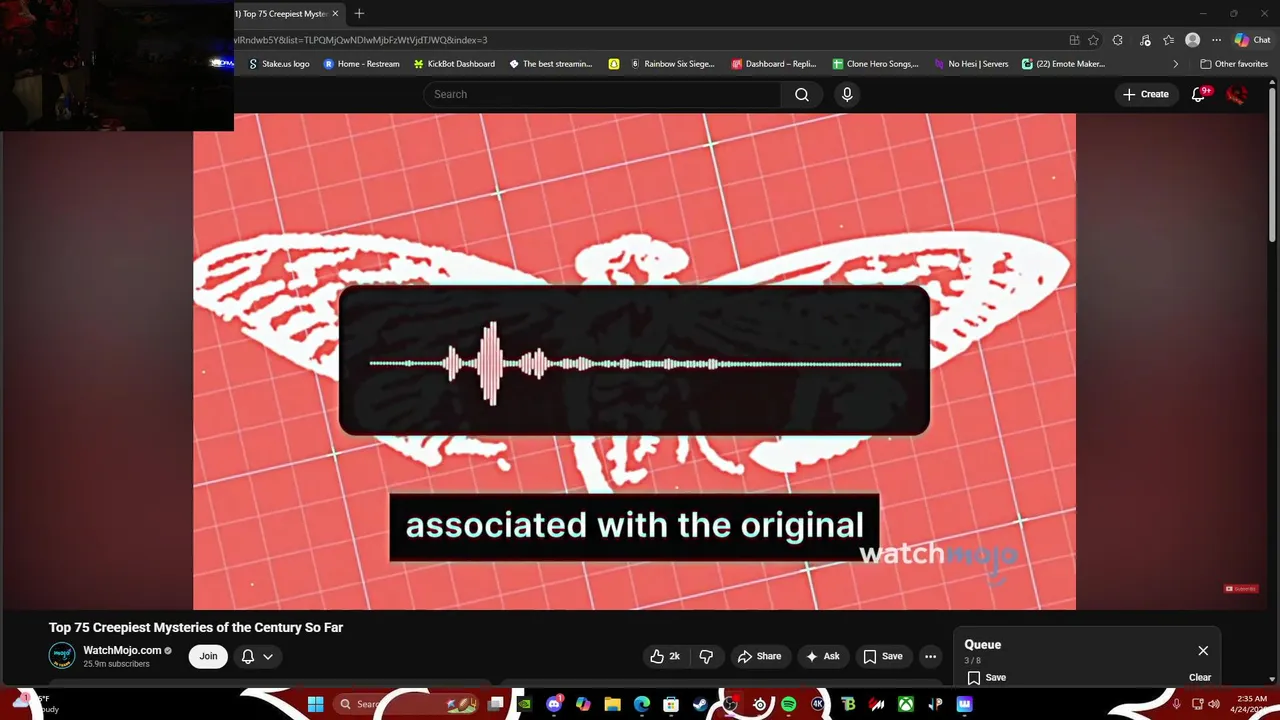The width and height of the screenshot is (1280, 720).
Task: Like the video with thumbs up
Action: tap(665, 656)
